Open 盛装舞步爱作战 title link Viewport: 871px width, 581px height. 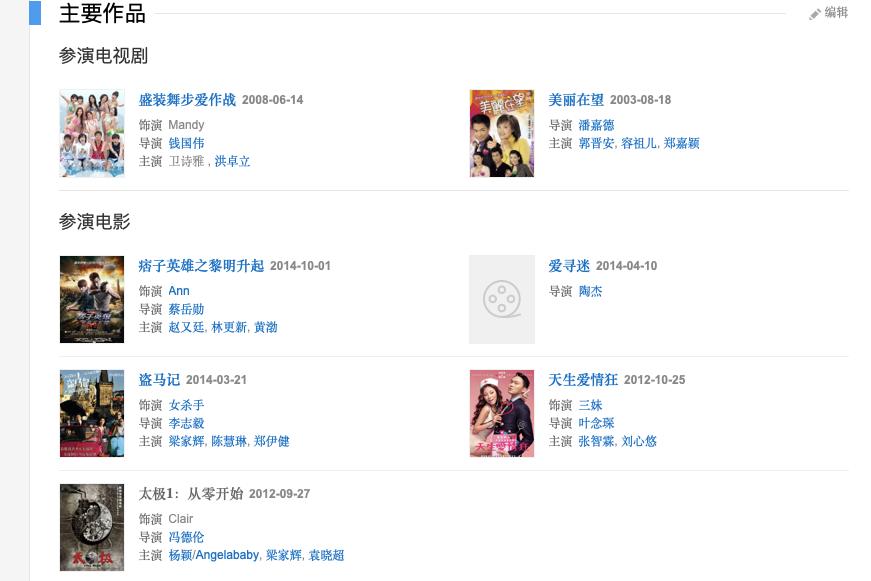coord(187,100)
